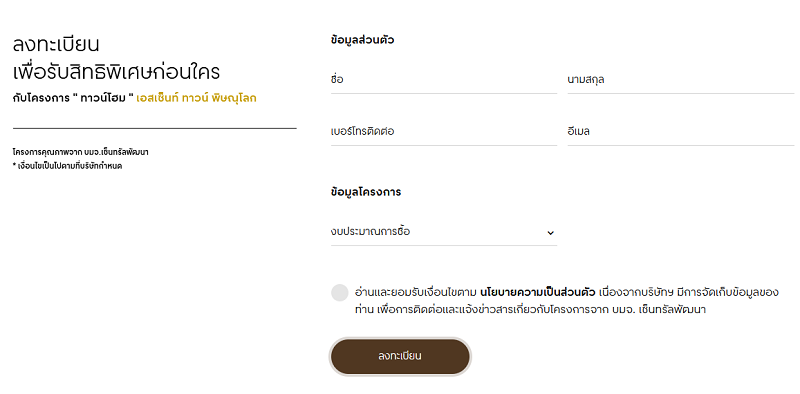The height and width of the screenshot is (394, 800).
Task: Click the อ่านและยอมรับเงื่อนไขตาม consent label text
Action: point(416,293)
